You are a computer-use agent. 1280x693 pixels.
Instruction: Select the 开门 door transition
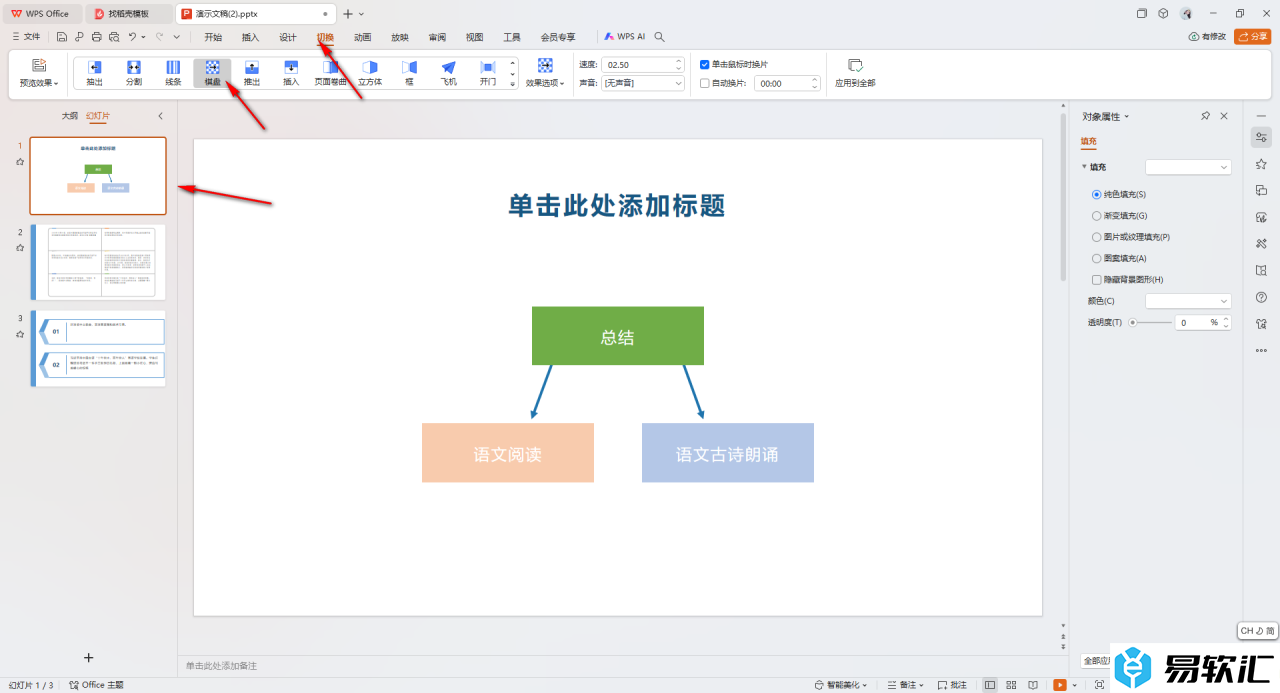(488, 73)
